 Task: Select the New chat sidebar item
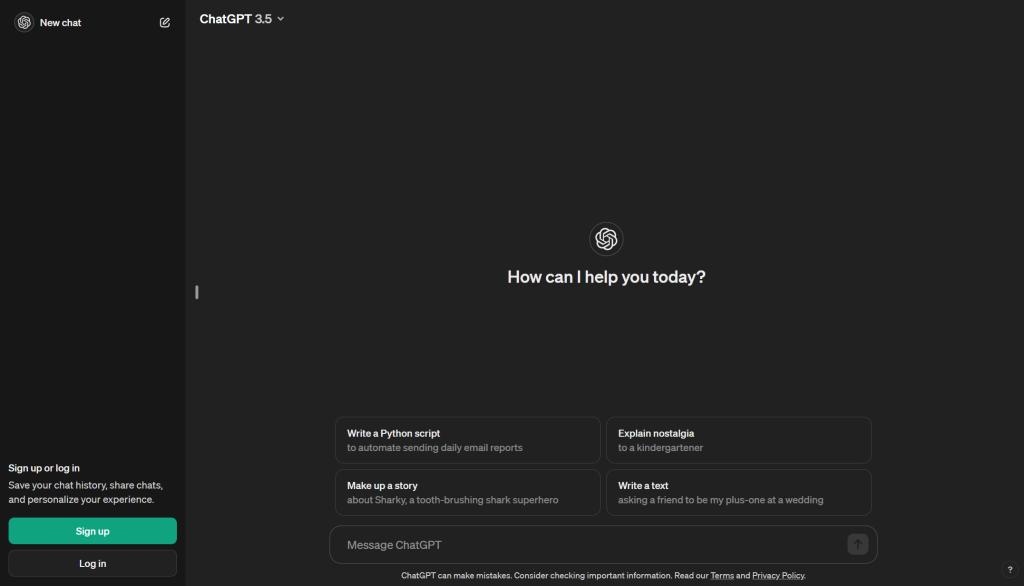[x=61, y=22]
